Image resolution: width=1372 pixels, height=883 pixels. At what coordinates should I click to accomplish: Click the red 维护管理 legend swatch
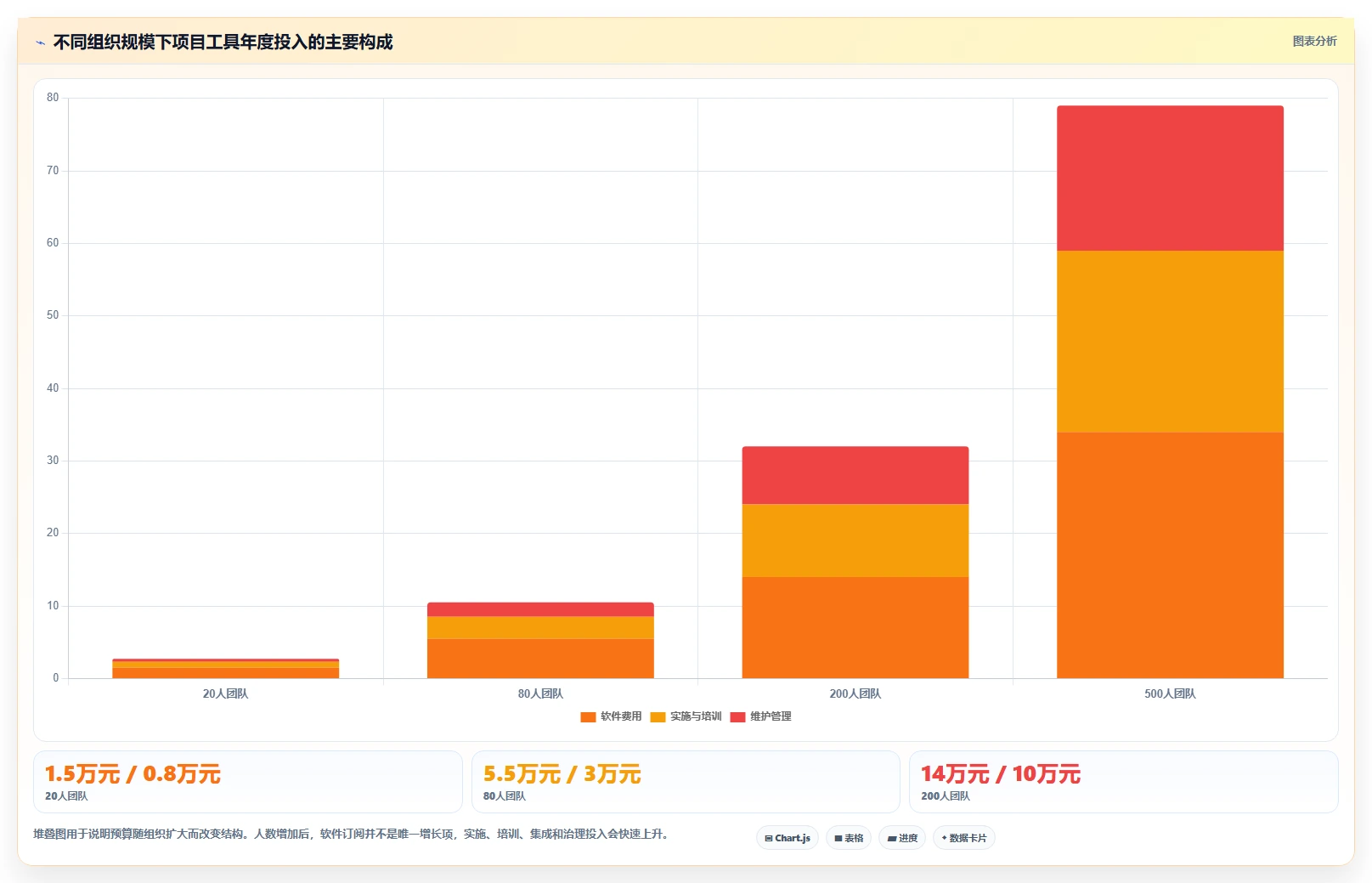pyautogui.click(x=737, y=717)
